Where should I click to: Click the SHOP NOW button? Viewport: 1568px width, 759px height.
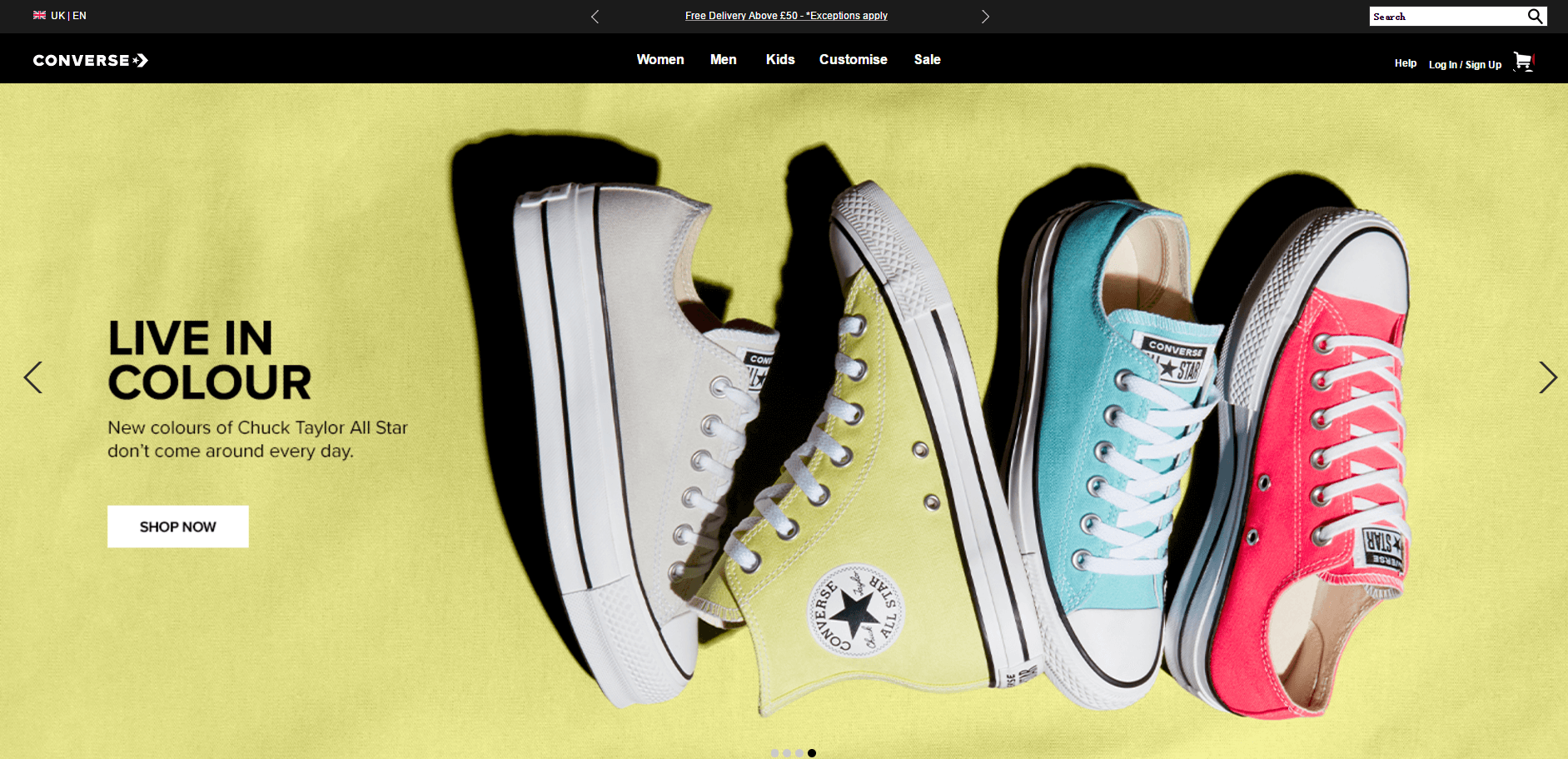(x=178, y=527)
